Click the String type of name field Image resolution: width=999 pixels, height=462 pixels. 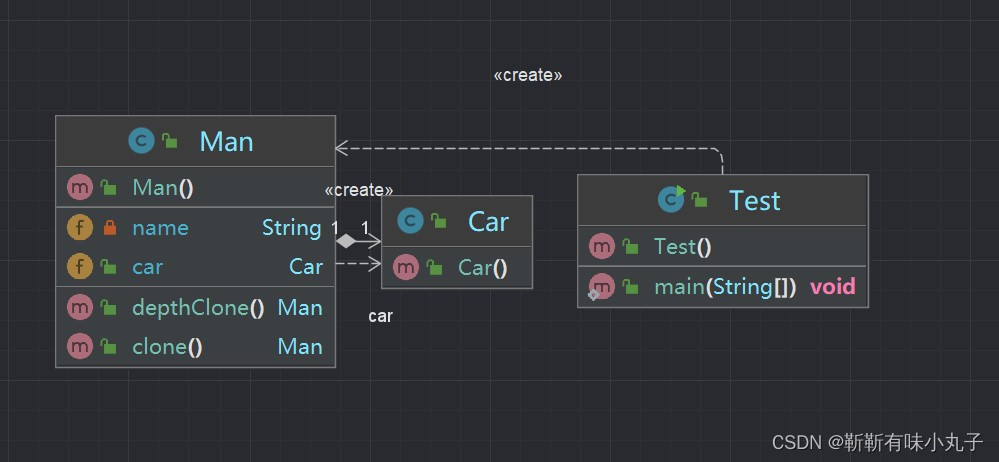click(292, 228)
